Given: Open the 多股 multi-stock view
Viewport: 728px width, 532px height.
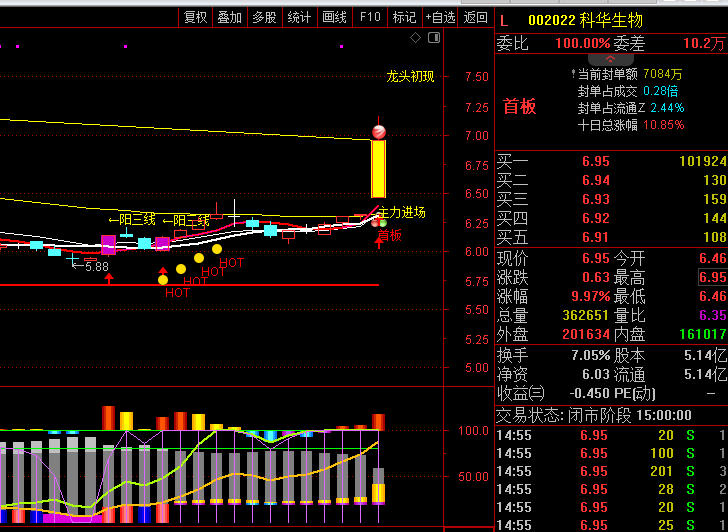Looking at the screenshot, I should (x=264, y=17).
